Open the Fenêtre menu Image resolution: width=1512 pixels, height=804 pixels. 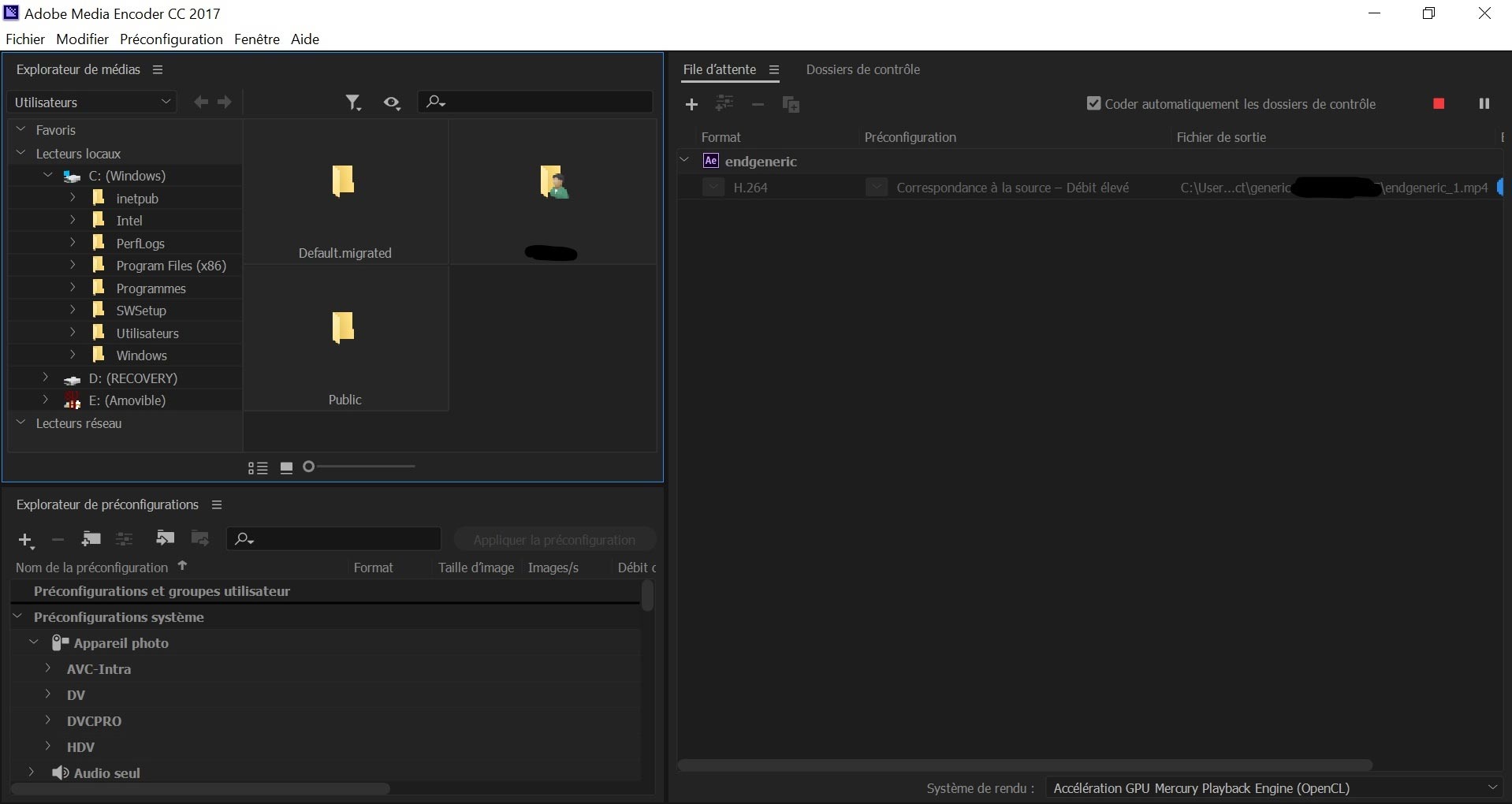point(257,39)
